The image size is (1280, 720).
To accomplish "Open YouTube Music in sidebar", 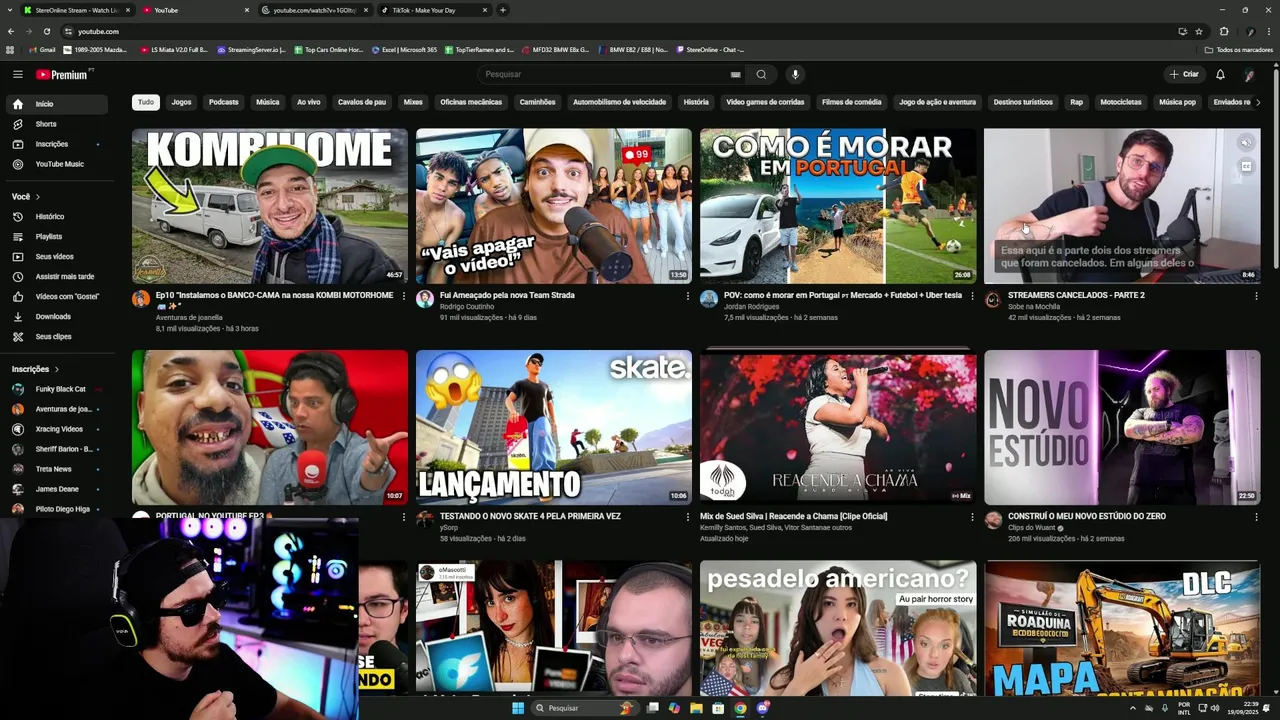I will (58, 164).
